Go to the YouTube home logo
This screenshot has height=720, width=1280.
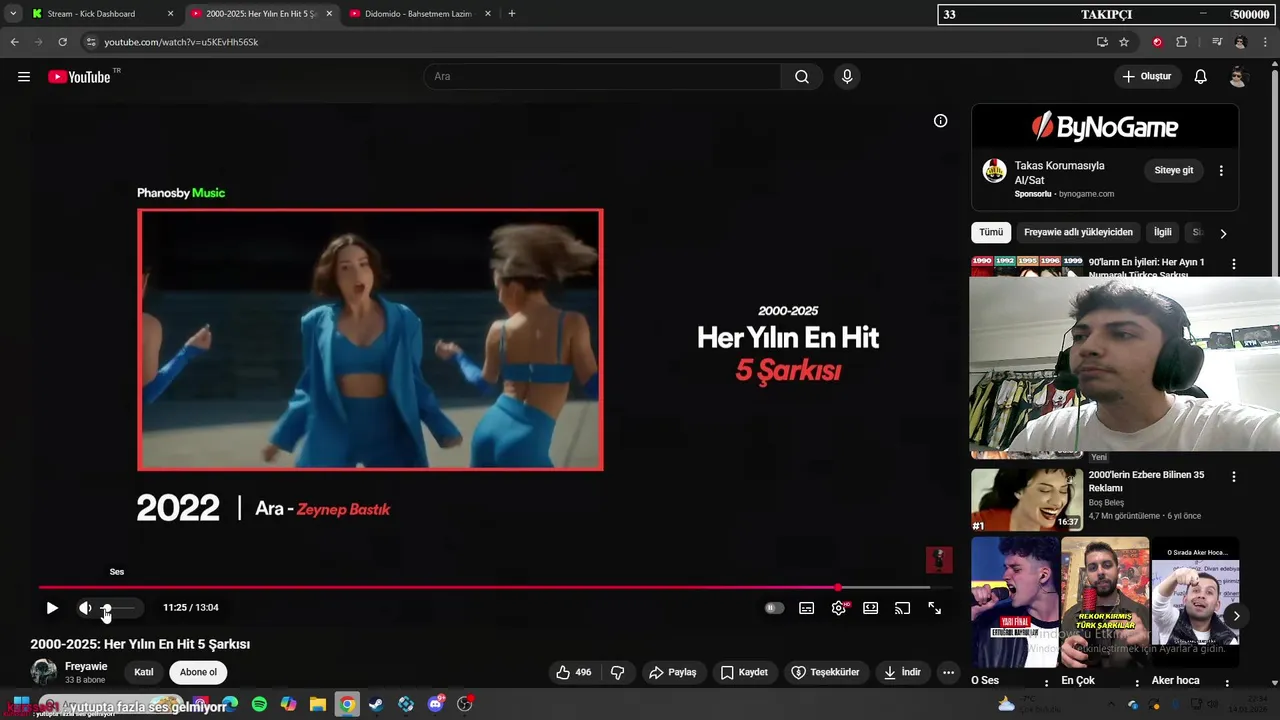[79, 77]
